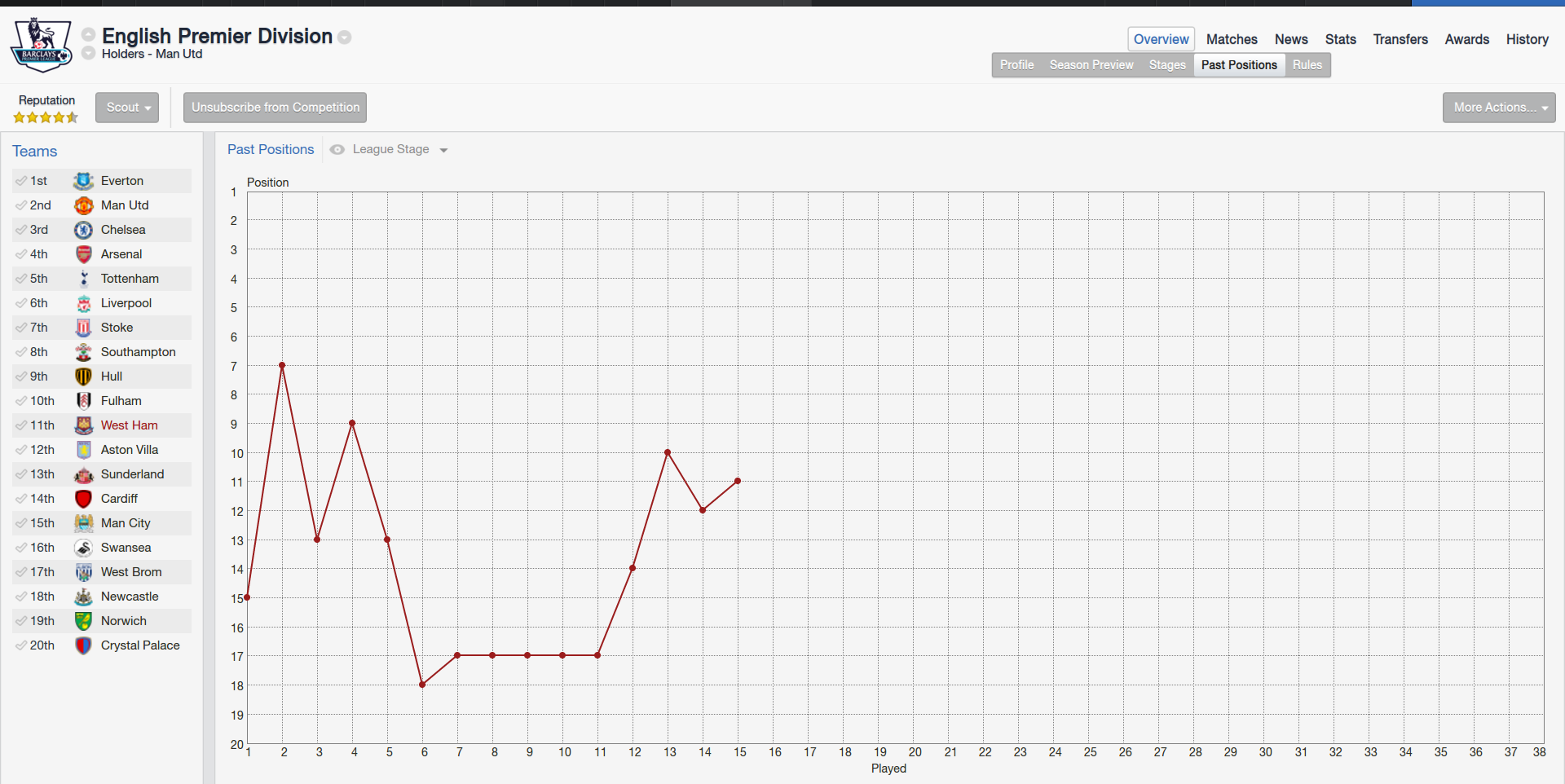The image size is (1565, 784).
Task: Click the Chelsea club crest
Action: coord(83,230)
